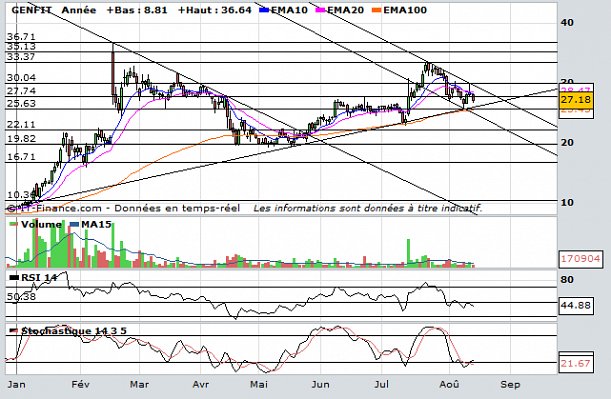611x399 pixels.
Task: Click the orange EMA100 legend swatch
Action: tap(377, 10)
